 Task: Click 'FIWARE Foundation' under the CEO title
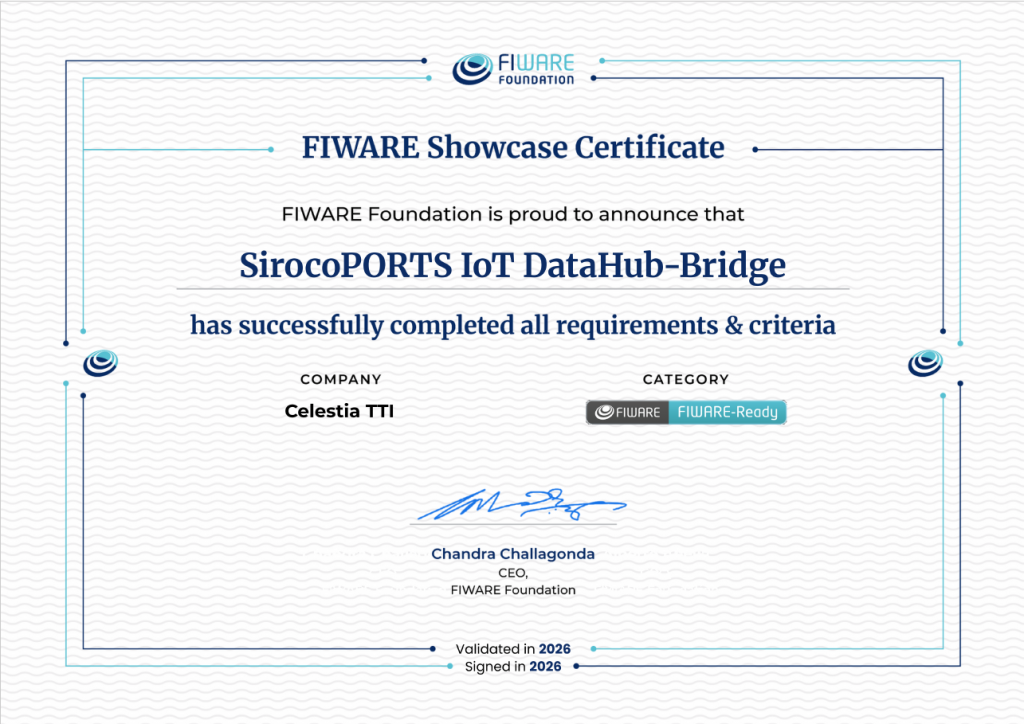[513, 590]
